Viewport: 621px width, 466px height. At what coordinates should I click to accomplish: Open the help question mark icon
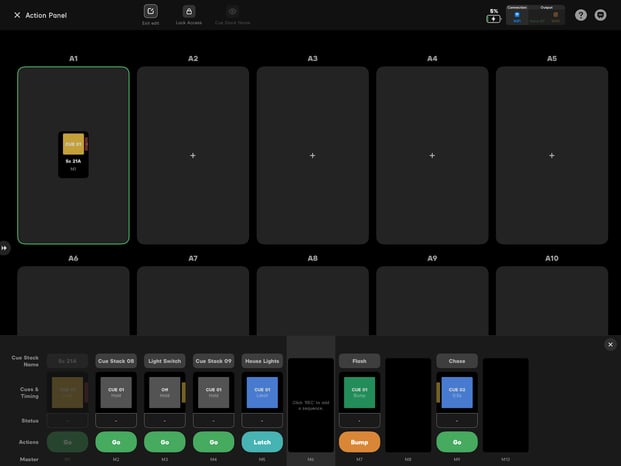click(x=581, y=15)
